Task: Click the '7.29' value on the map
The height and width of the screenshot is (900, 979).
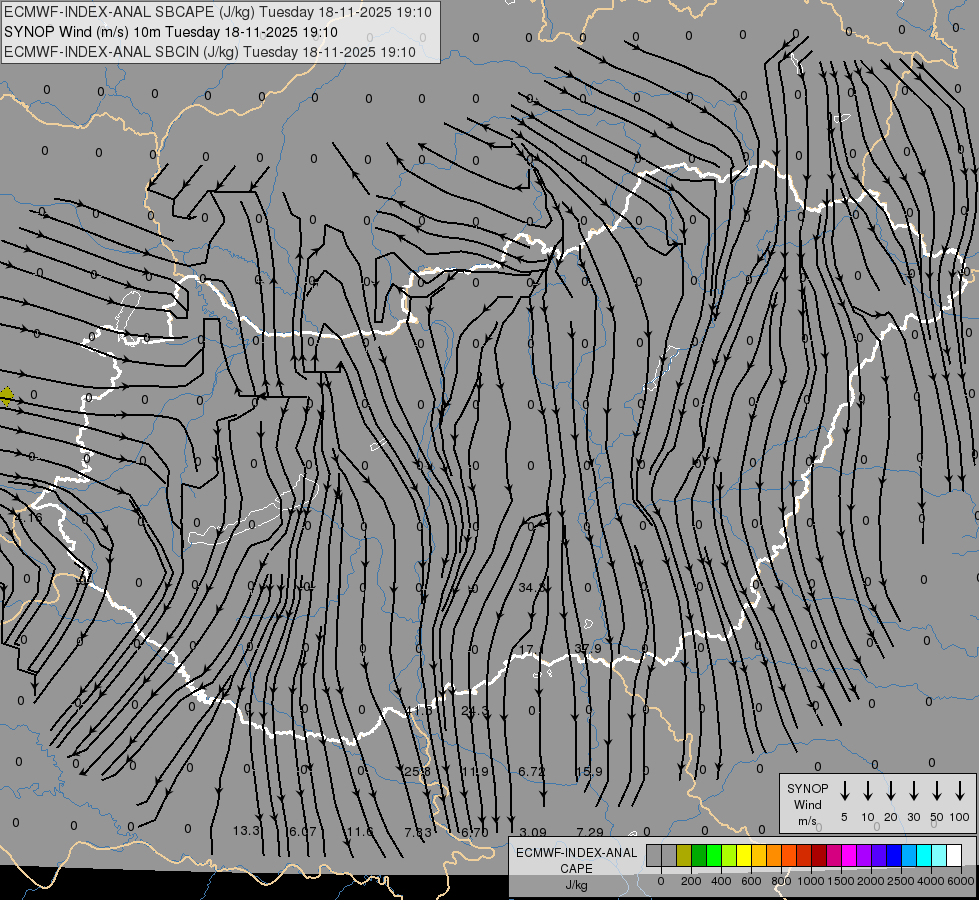Action: [x=590, y=833]
